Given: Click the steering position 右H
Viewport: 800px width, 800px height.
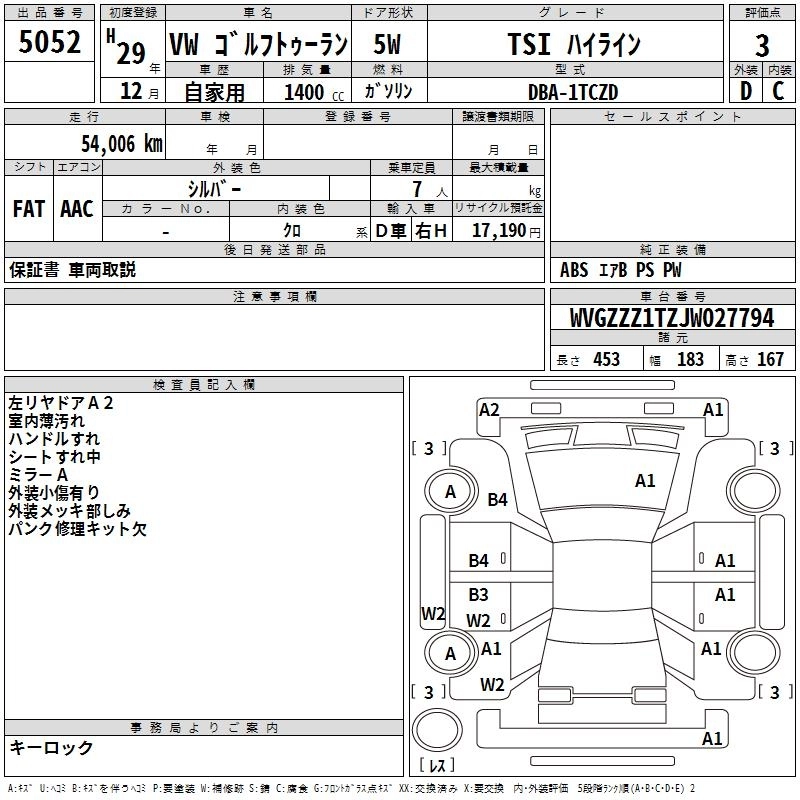Looking at the screenshot, I should (x=431, y=231).
